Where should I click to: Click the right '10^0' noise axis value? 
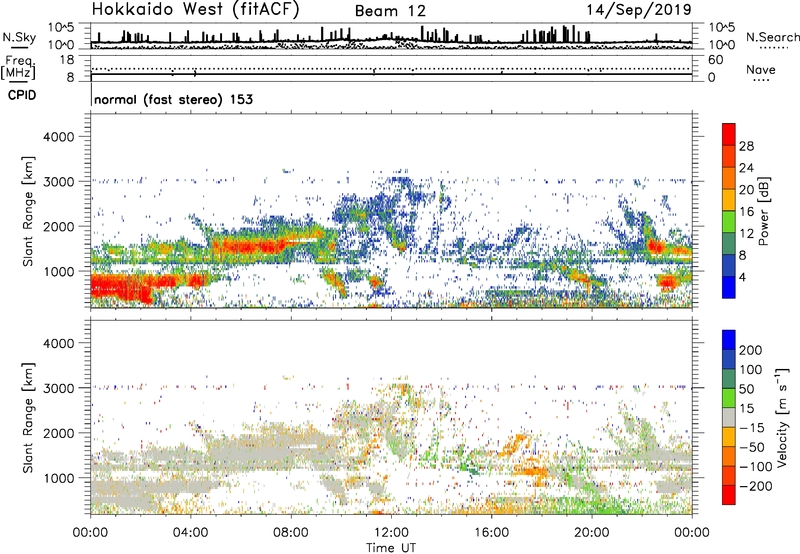721,45
